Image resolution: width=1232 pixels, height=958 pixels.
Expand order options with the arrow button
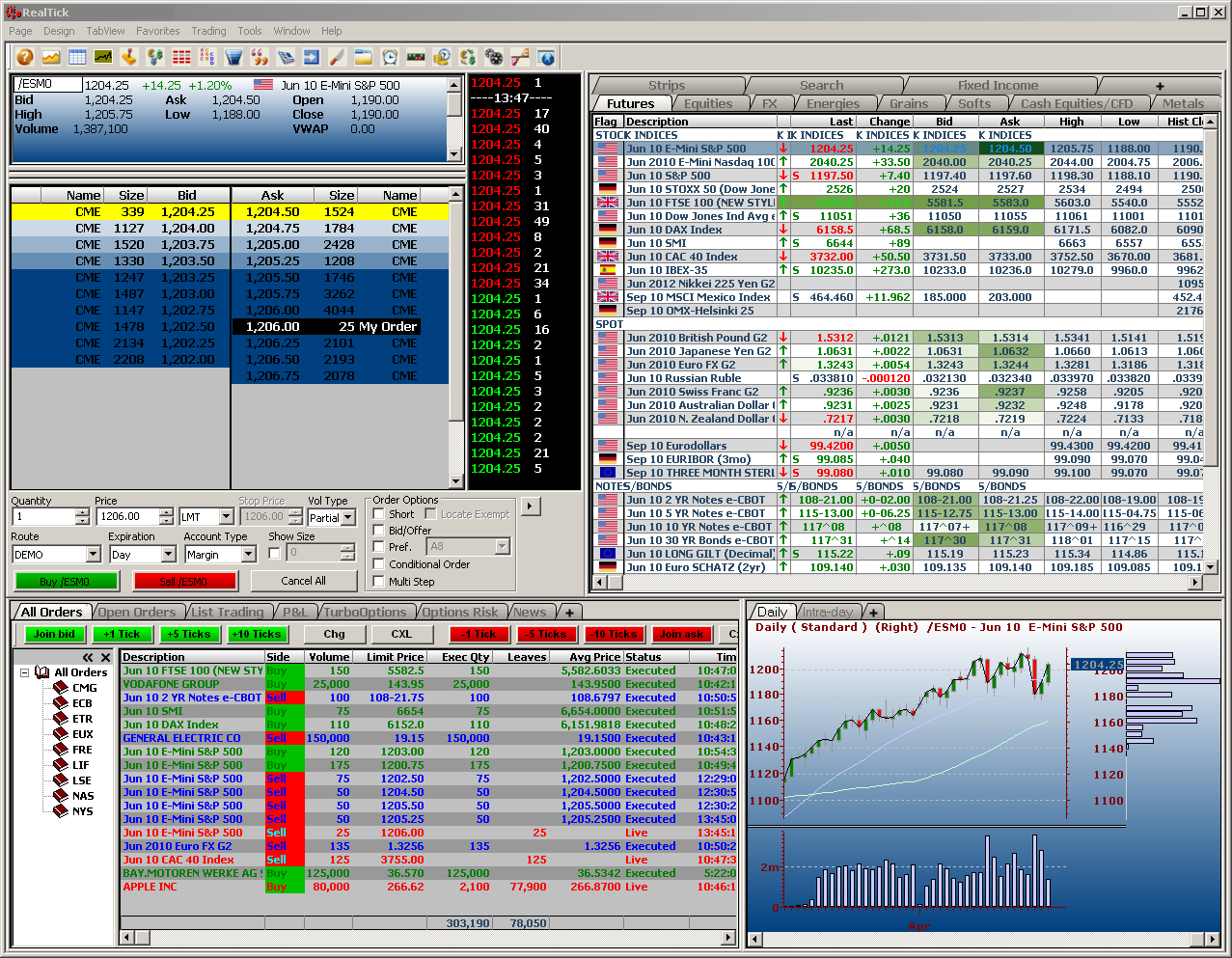click(x=531, y=506)
